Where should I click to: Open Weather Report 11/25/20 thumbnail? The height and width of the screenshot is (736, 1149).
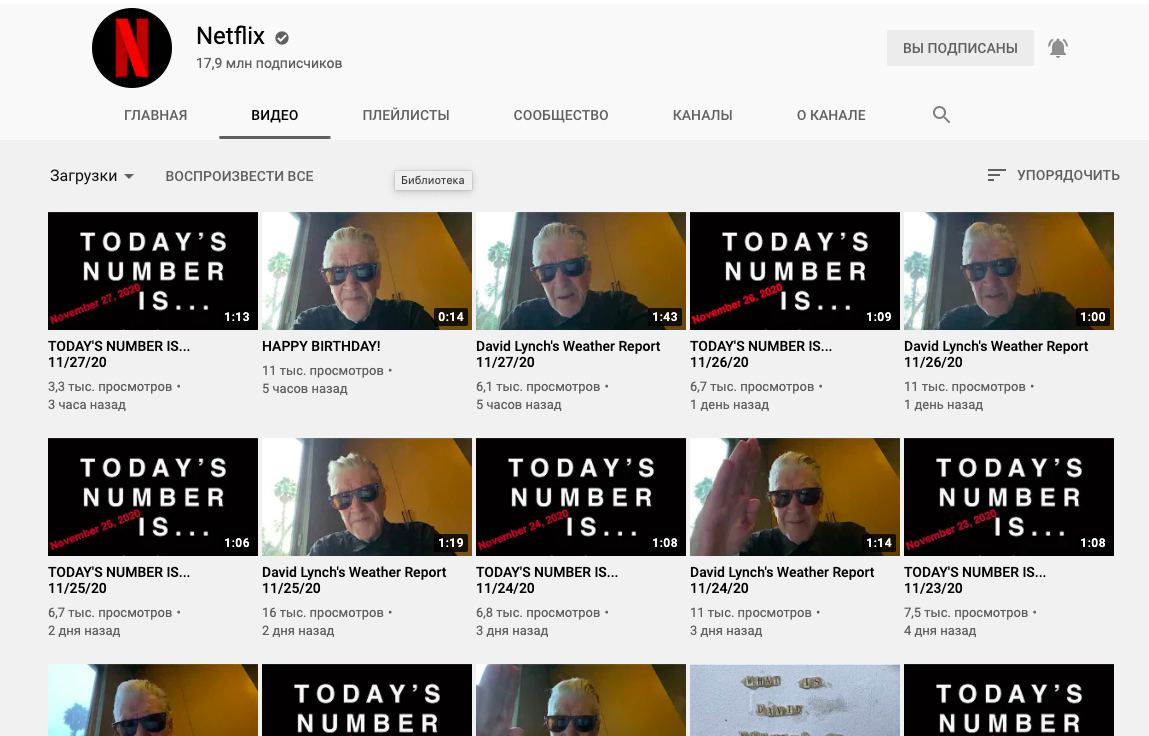point(367,497)
